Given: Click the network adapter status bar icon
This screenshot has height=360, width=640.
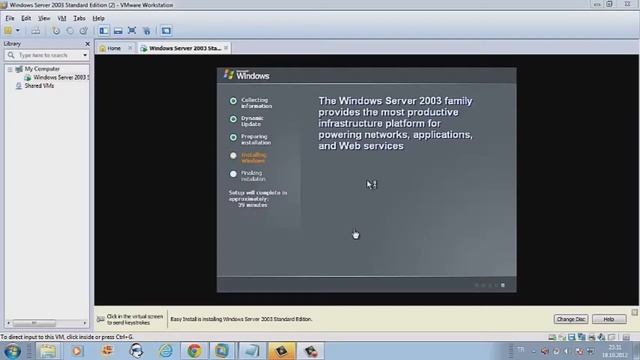Looking at the screenshot, I should coord(582,337).
